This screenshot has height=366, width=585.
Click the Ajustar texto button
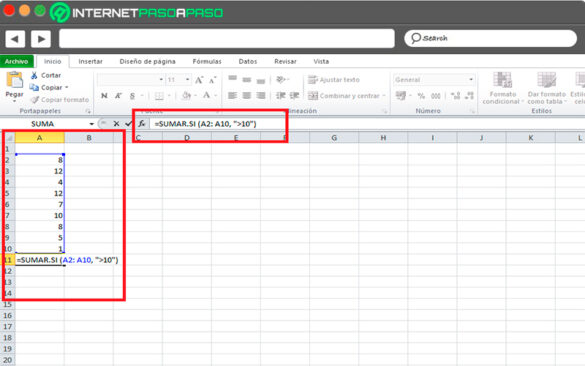(334, 80)
